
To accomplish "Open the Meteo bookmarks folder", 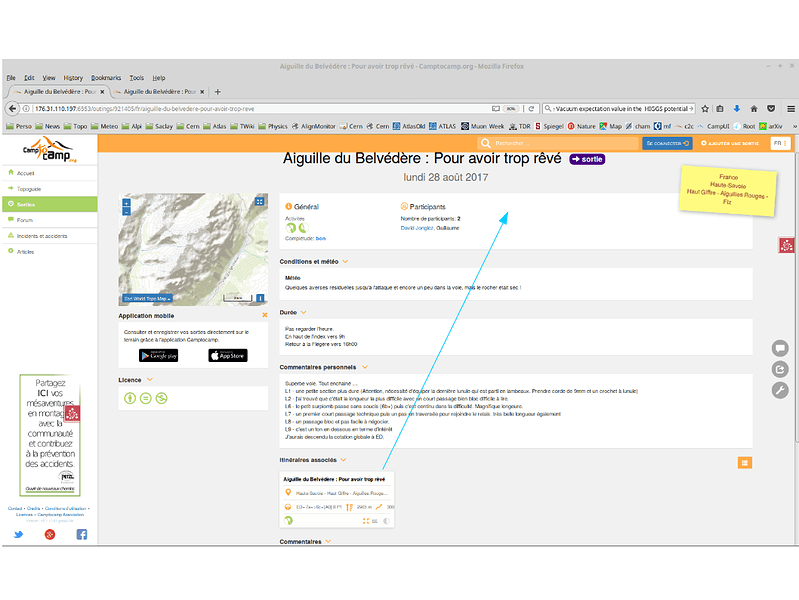I will (x=104, y=126).
